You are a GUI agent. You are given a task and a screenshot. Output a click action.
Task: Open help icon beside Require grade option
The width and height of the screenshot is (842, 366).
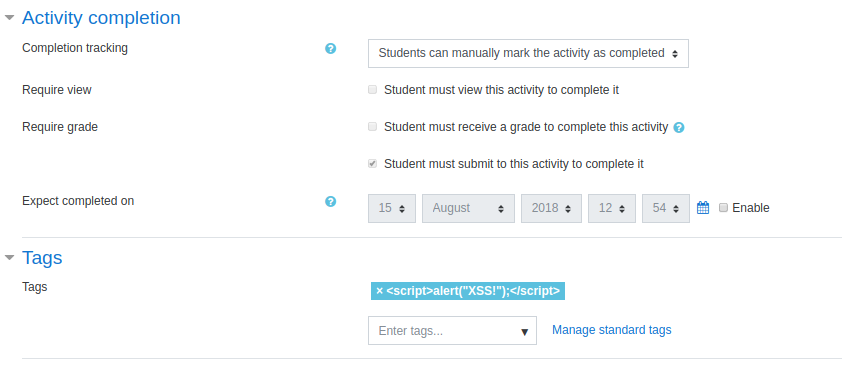coord(679,128)
